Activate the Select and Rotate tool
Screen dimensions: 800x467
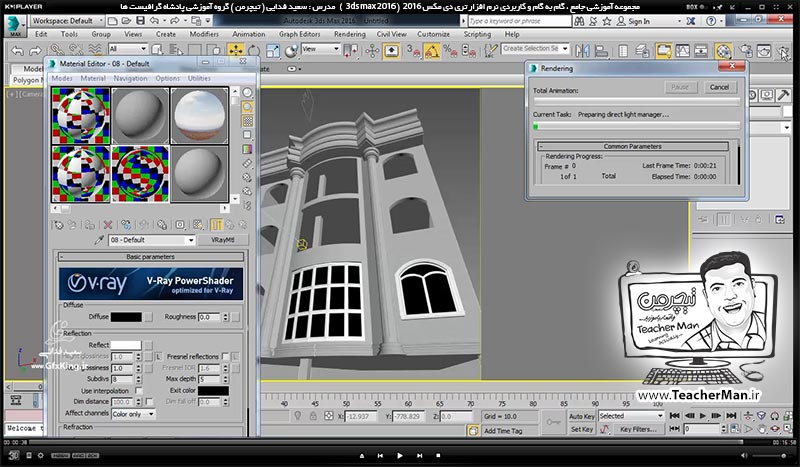pos(254,50)
